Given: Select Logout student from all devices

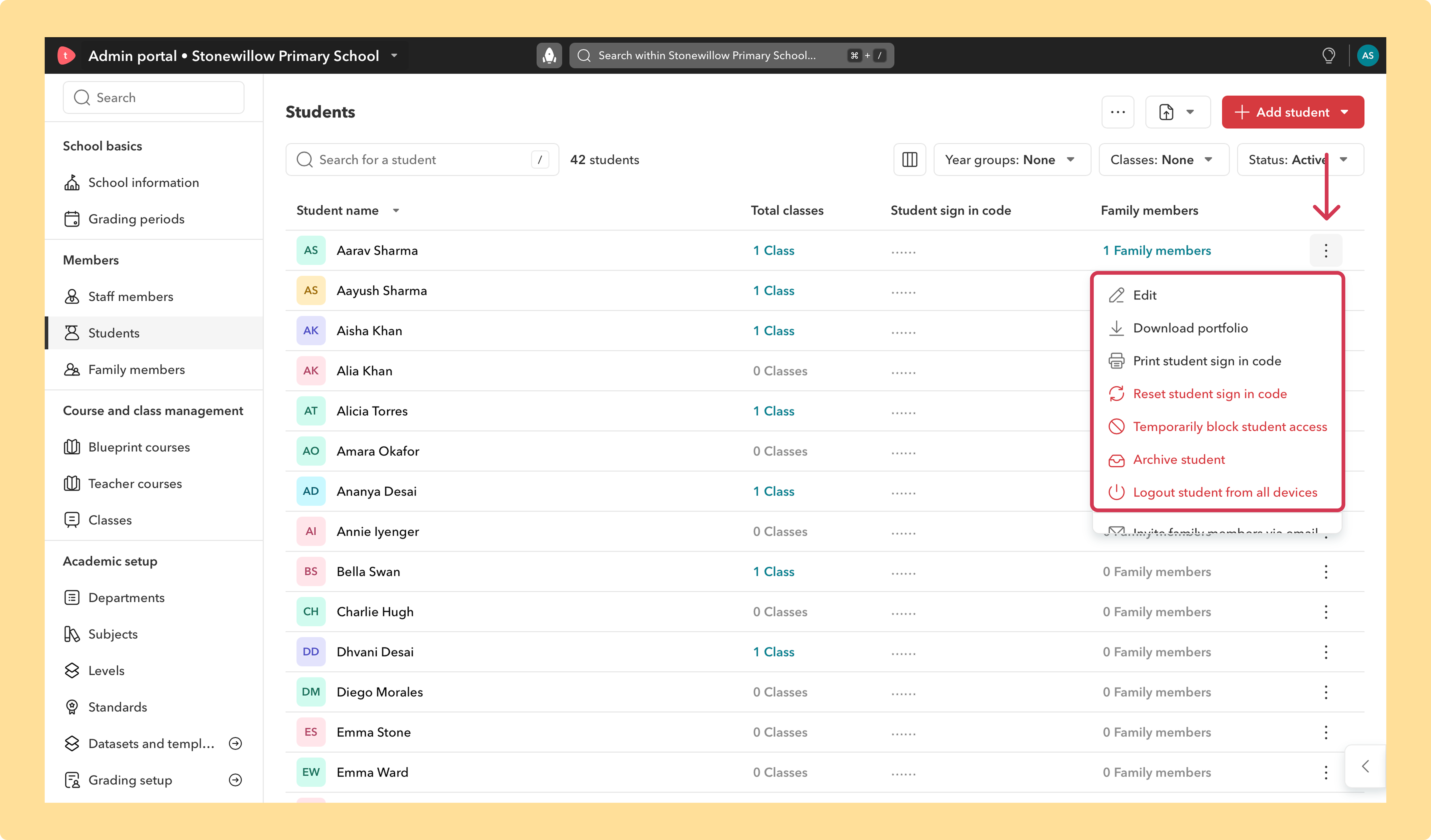Looking at the screenshot, I should tap(1217, 493).
